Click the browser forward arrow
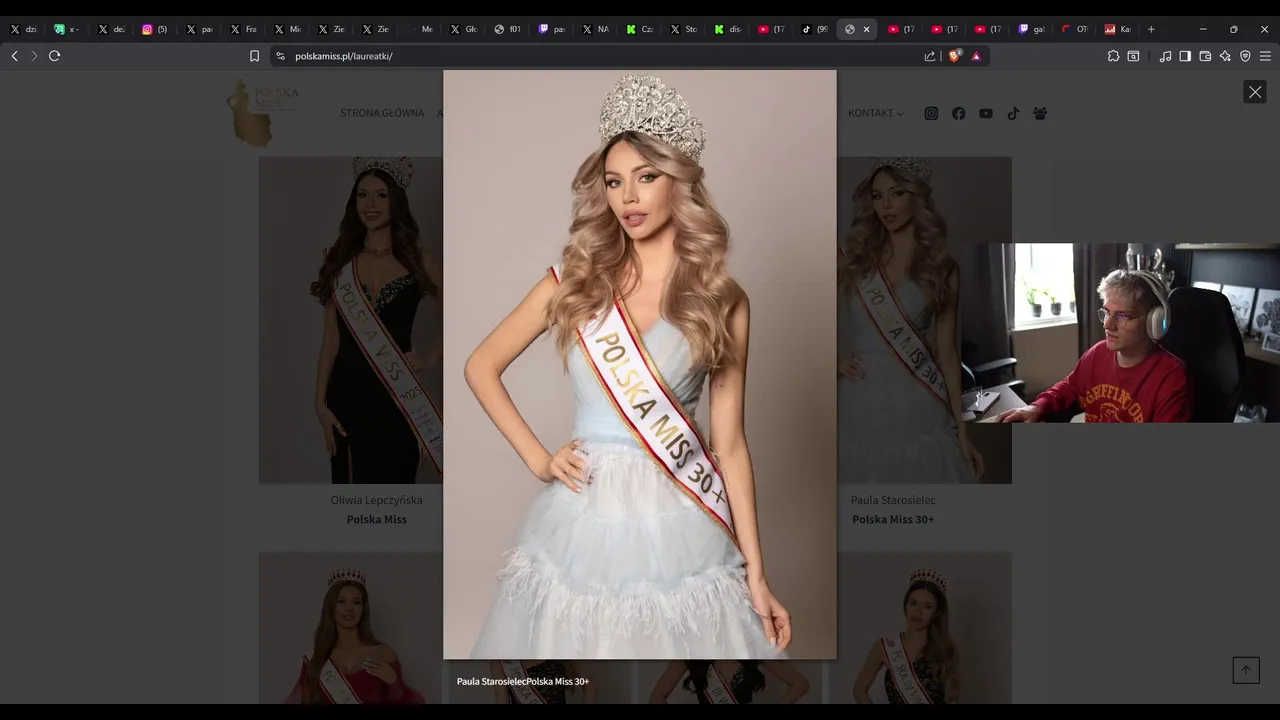The height and width of the screenshot is (720, 1280). (x=34, y=56)
